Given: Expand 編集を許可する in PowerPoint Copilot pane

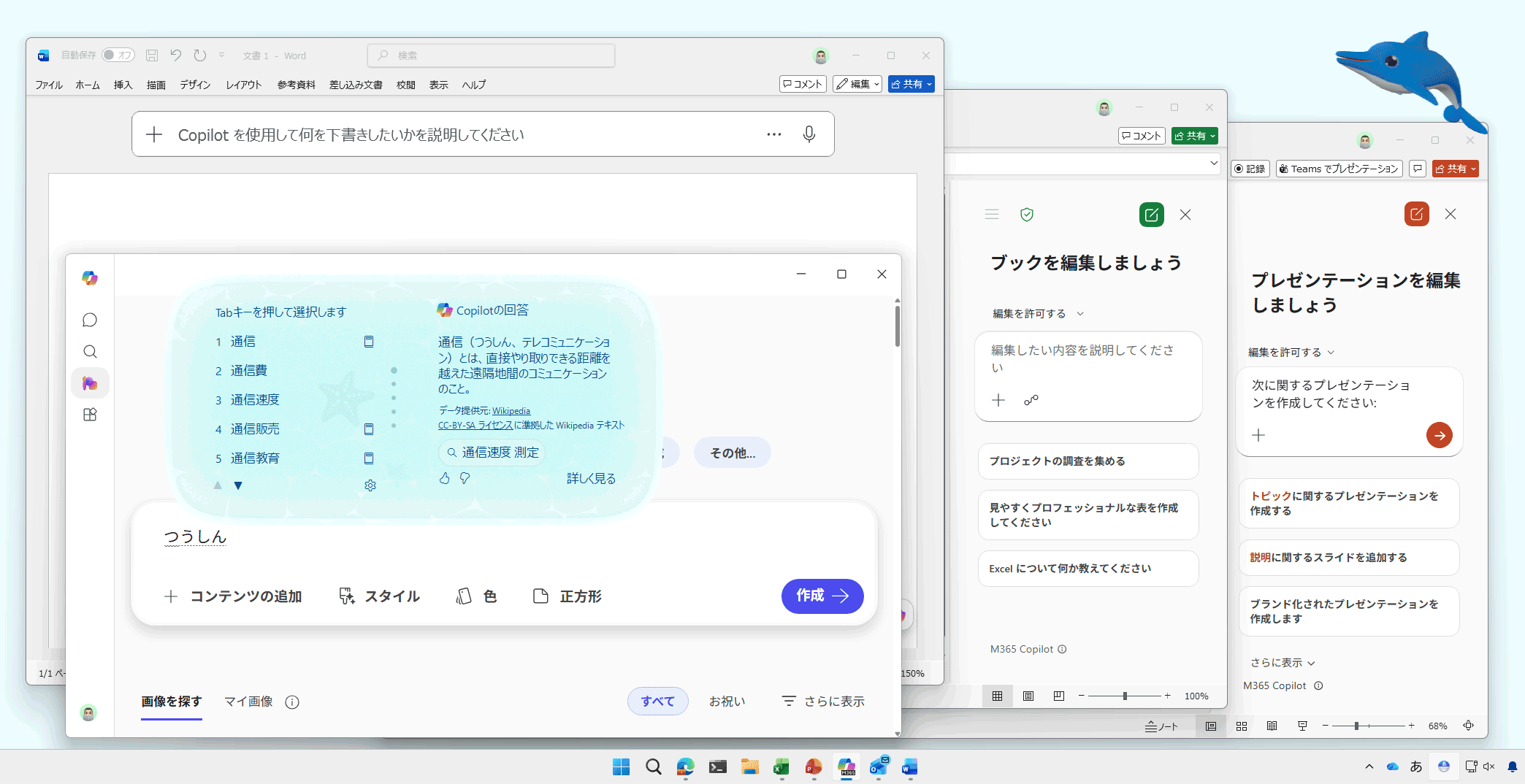Looking at the screenshot, I should (1292, 353).
